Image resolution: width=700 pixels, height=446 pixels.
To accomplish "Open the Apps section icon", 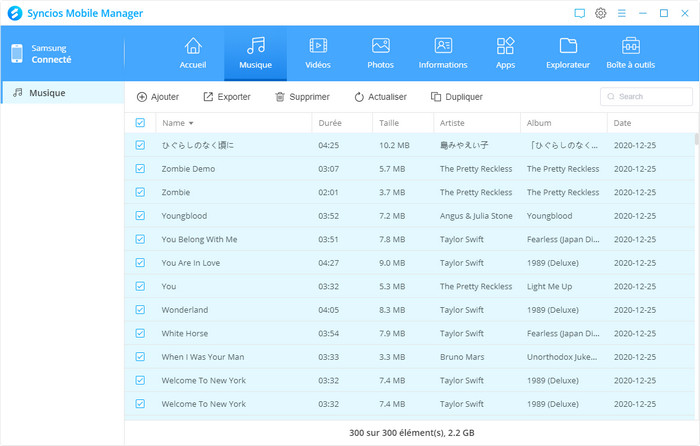I will (505, 52).
